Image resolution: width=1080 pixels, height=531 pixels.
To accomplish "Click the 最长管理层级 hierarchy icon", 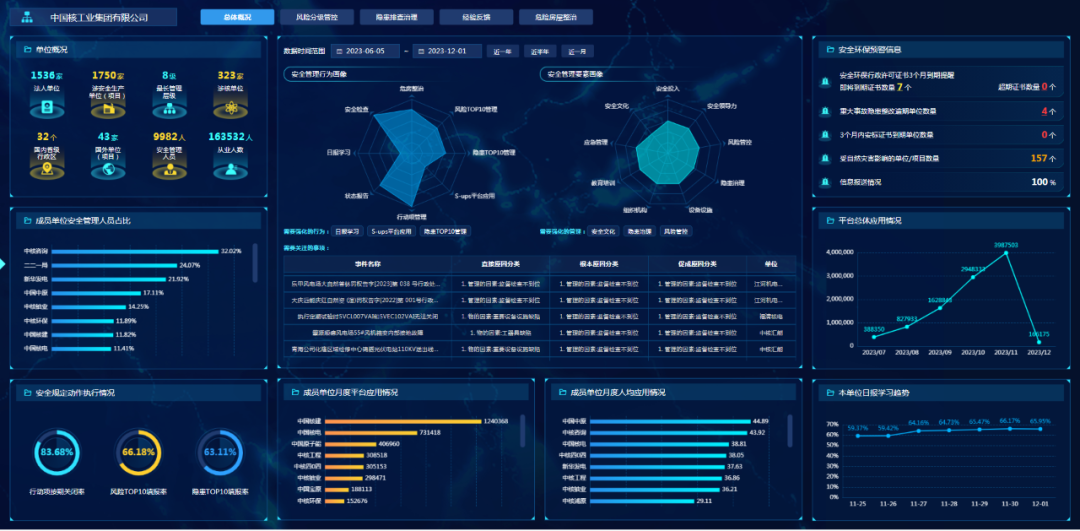I will click(x=168, y=107).
